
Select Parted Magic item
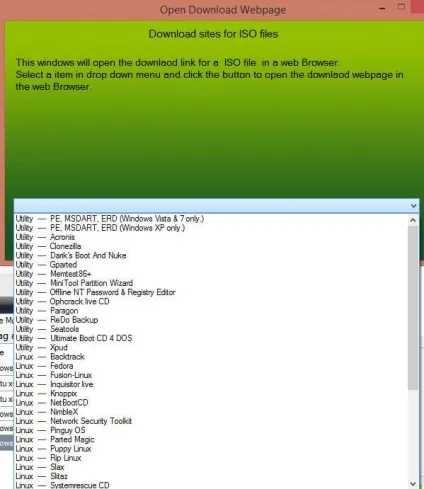[x=211, y=439]
